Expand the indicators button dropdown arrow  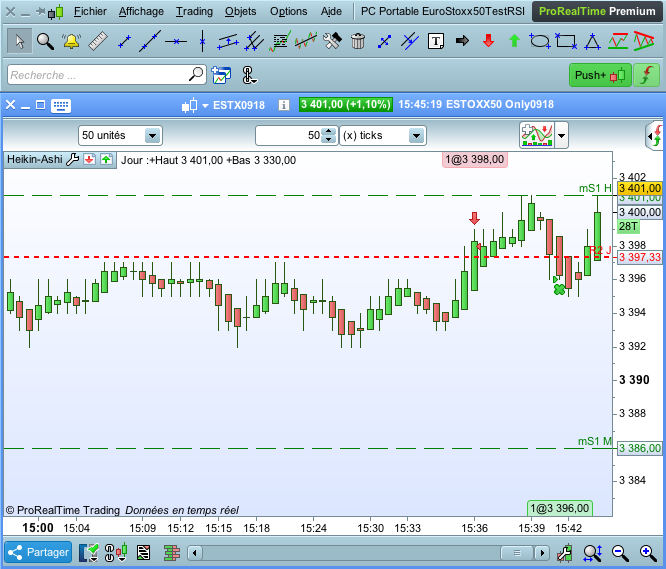click(562, 136)
